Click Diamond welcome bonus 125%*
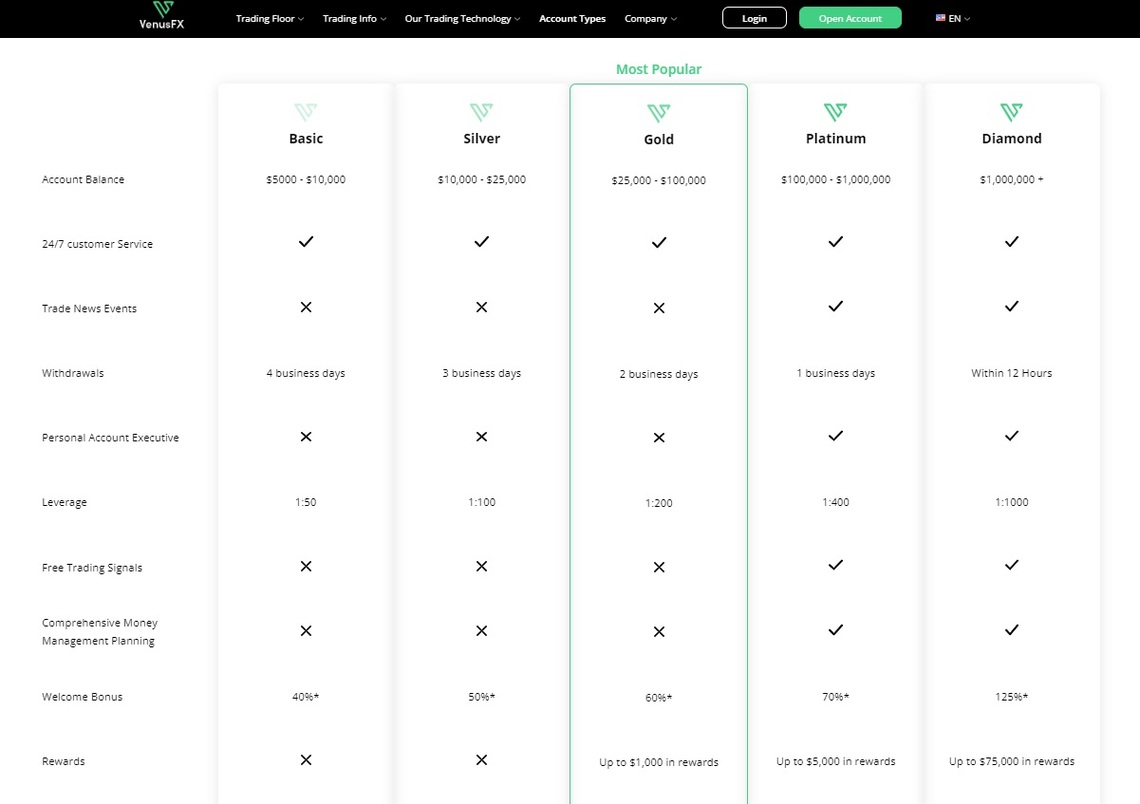Viewport: 1140px width, 804px height. [1011, 696]
